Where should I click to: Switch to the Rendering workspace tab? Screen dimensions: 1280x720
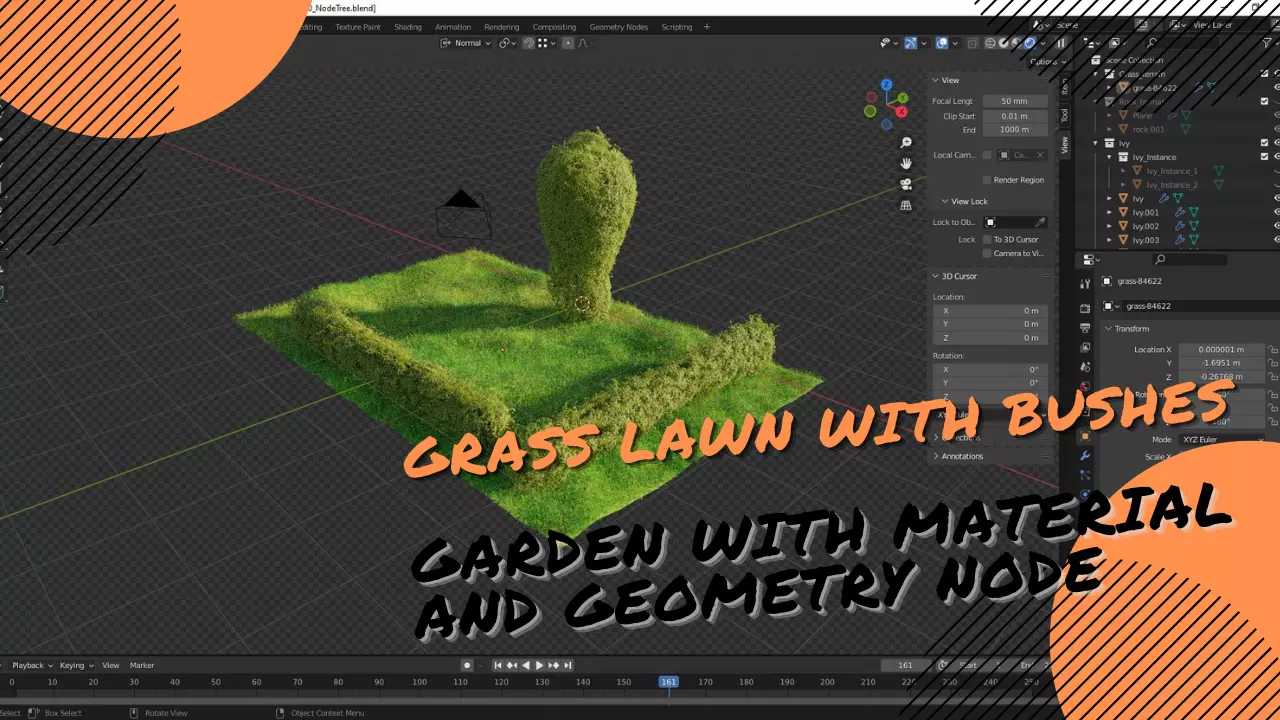502,27
